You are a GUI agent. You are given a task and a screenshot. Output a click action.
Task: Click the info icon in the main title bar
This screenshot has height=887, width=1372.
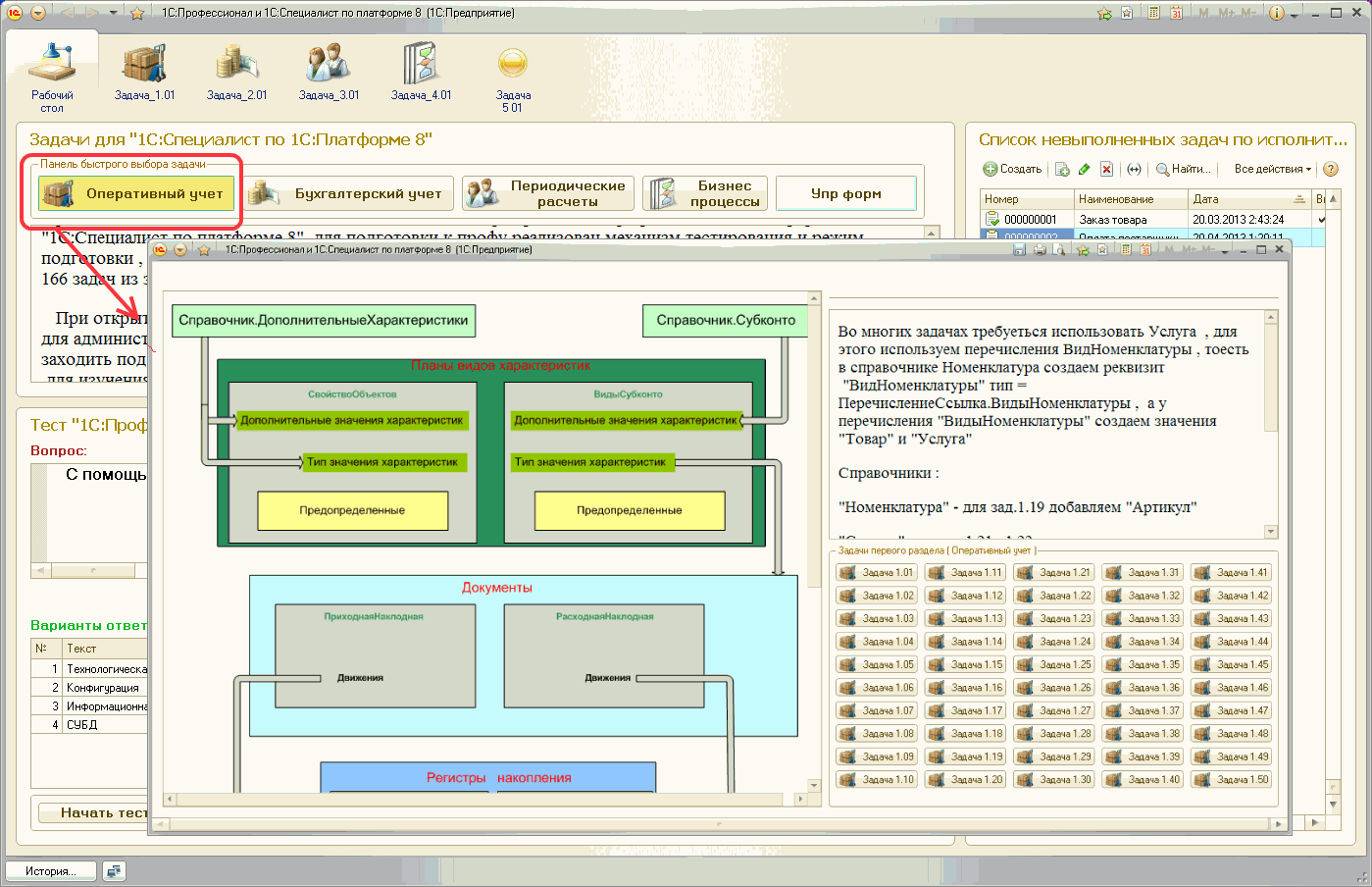[x=1276, y=13]
